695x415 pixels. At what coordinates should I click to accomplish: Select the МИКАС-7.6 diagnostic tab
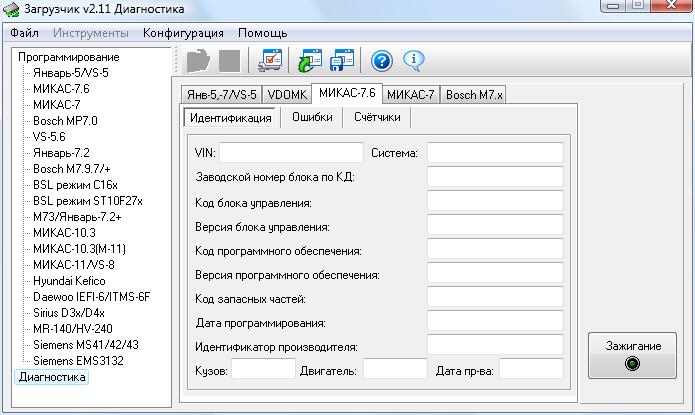pyautogui.click(x=347, y=93)
